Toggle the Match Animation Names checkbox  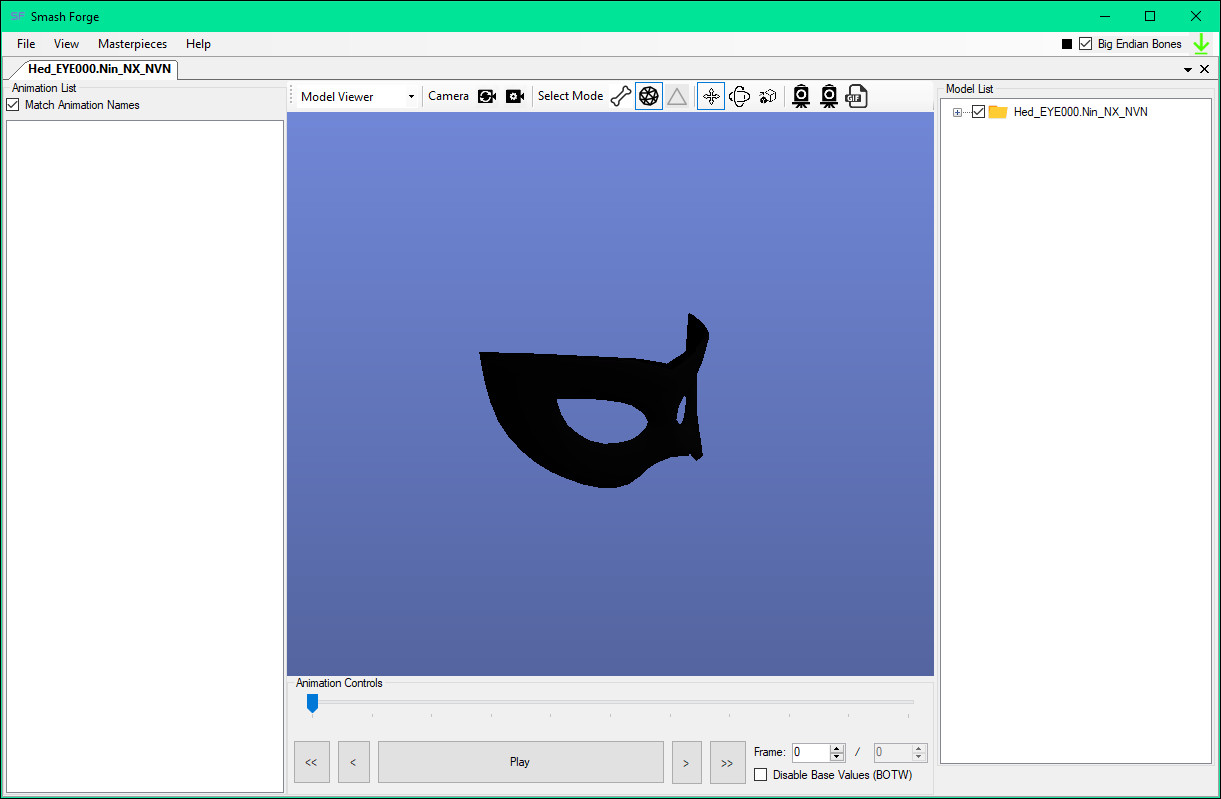[x=12, y=104]
